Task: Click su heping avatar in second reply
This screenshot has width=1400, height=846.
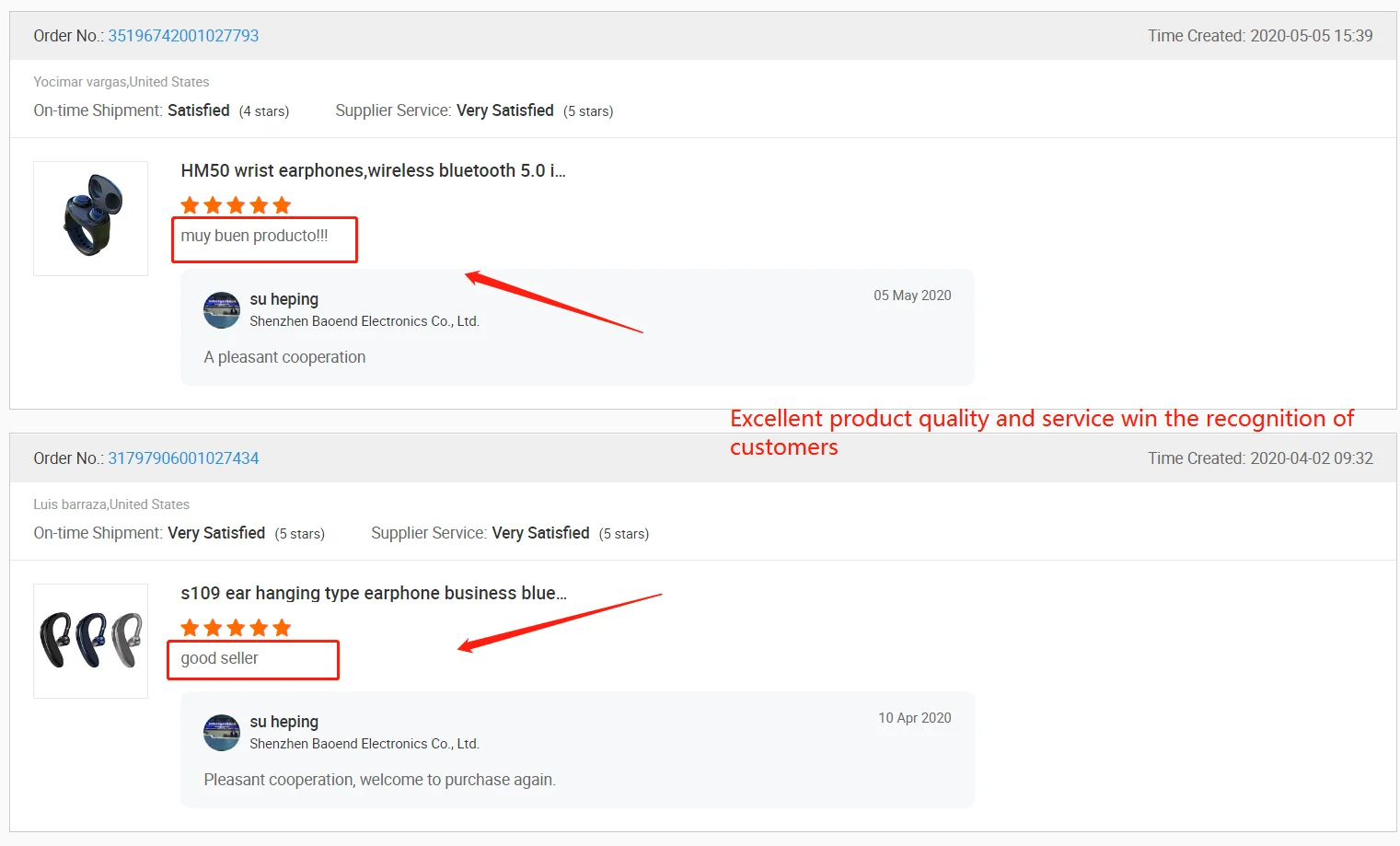Action: point(222,733)
